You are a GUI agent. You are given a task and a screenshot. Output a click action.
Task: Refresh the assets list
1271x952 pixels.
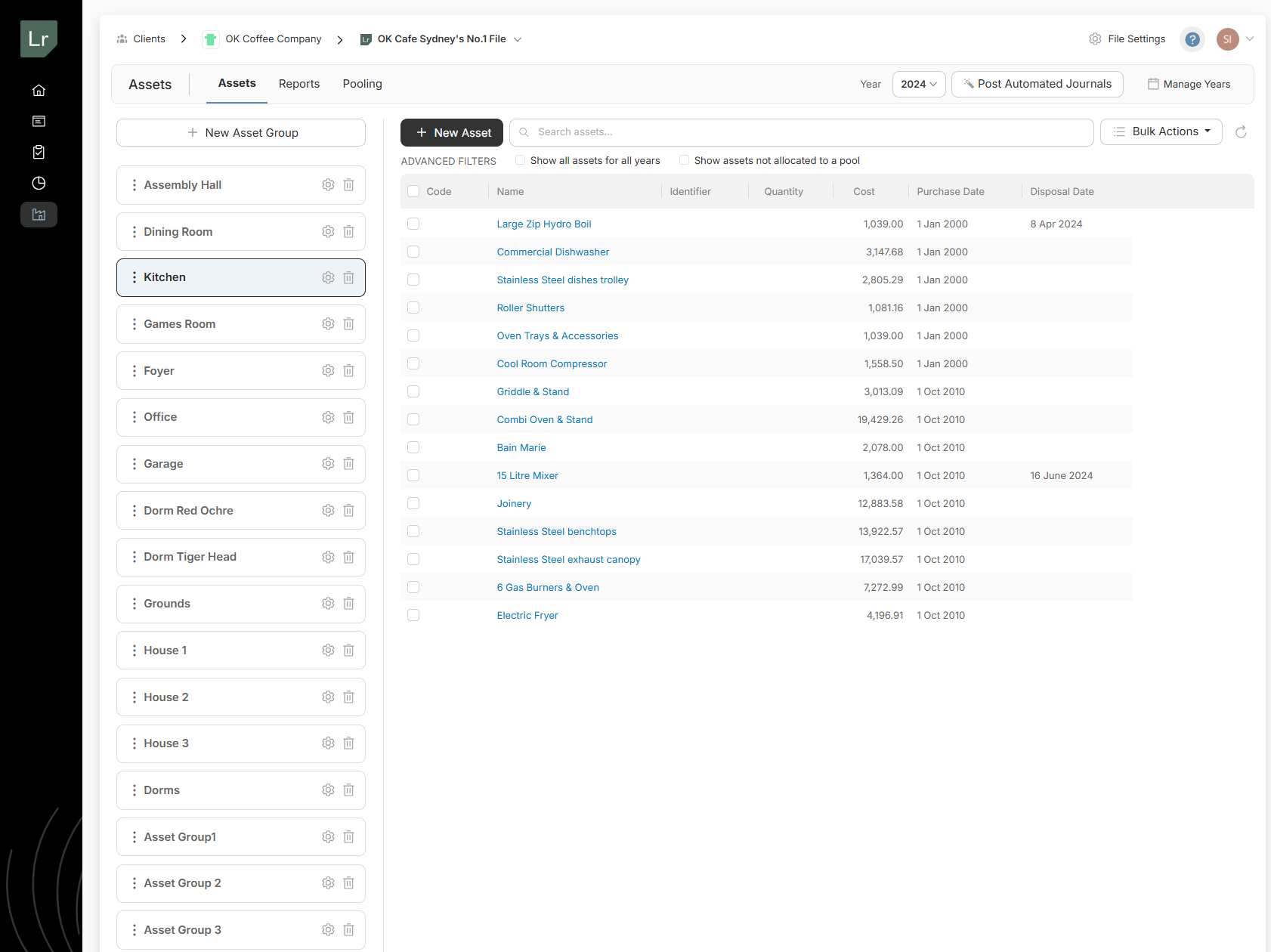[x=1241, y=132]
